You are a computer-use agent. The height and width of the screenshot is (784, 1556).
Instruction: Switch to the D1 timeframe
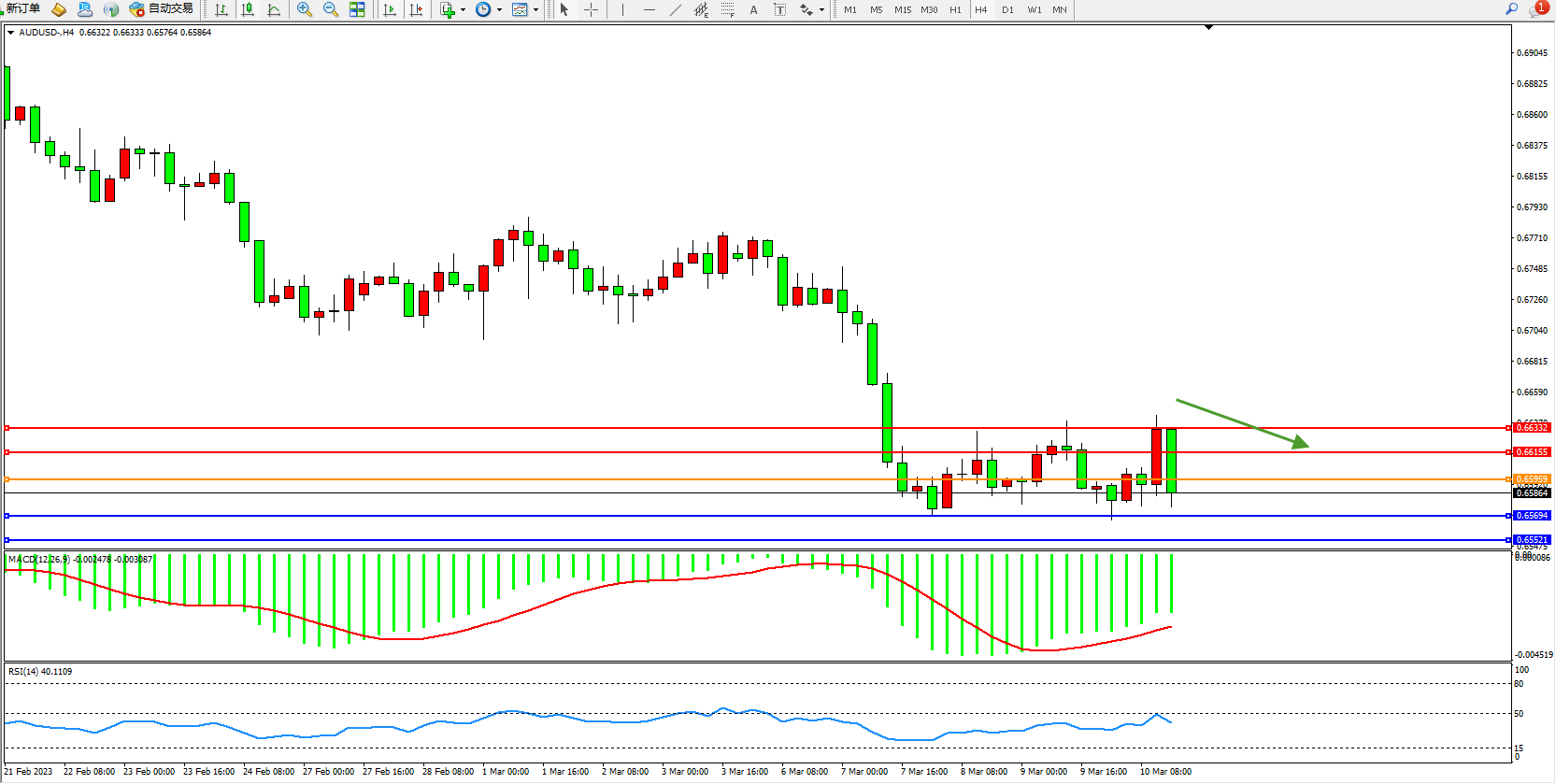[x=1006, y=9]
